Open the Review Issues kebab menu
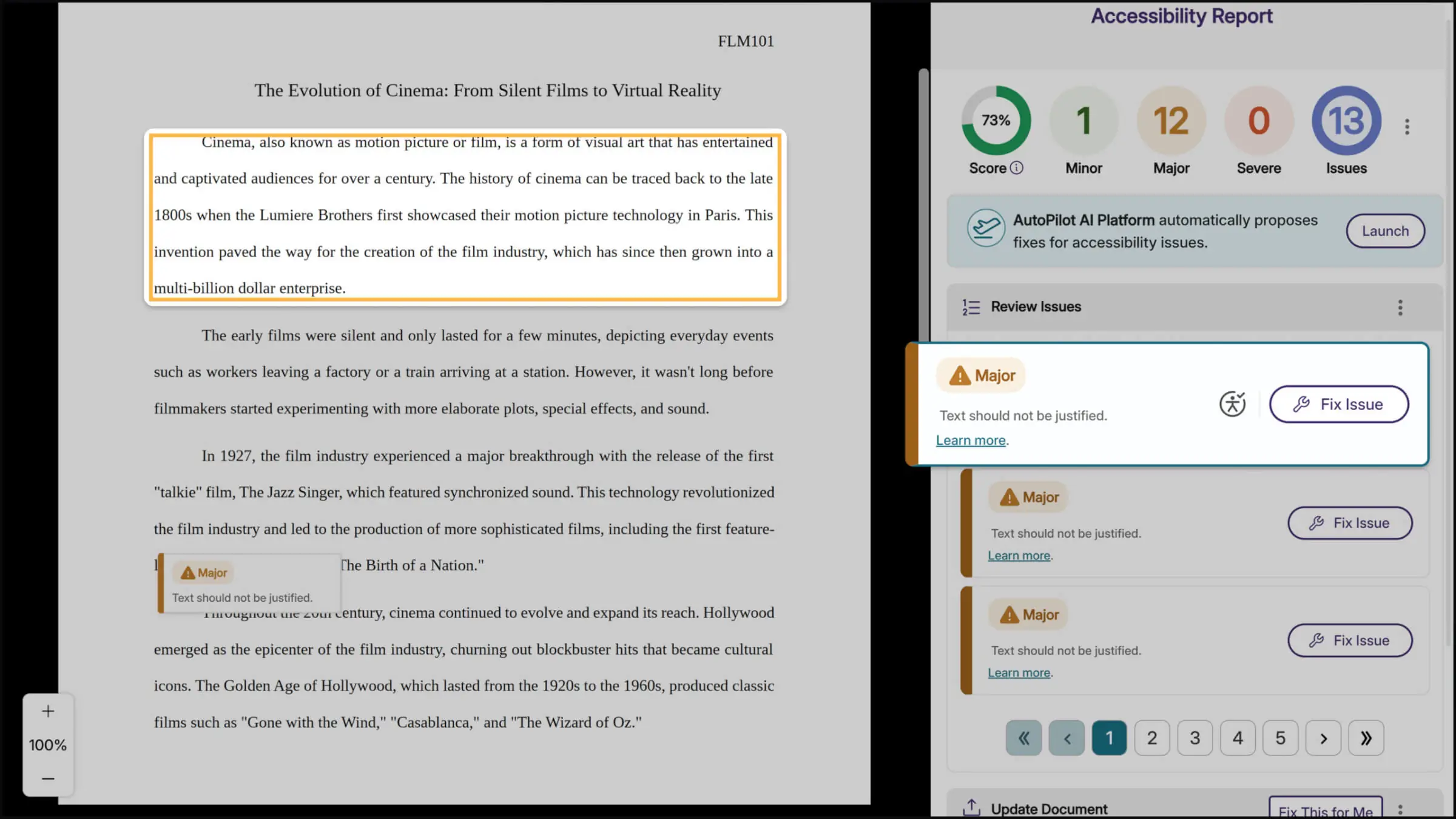The image size is (1456, 819). (x=1400, y=308)
